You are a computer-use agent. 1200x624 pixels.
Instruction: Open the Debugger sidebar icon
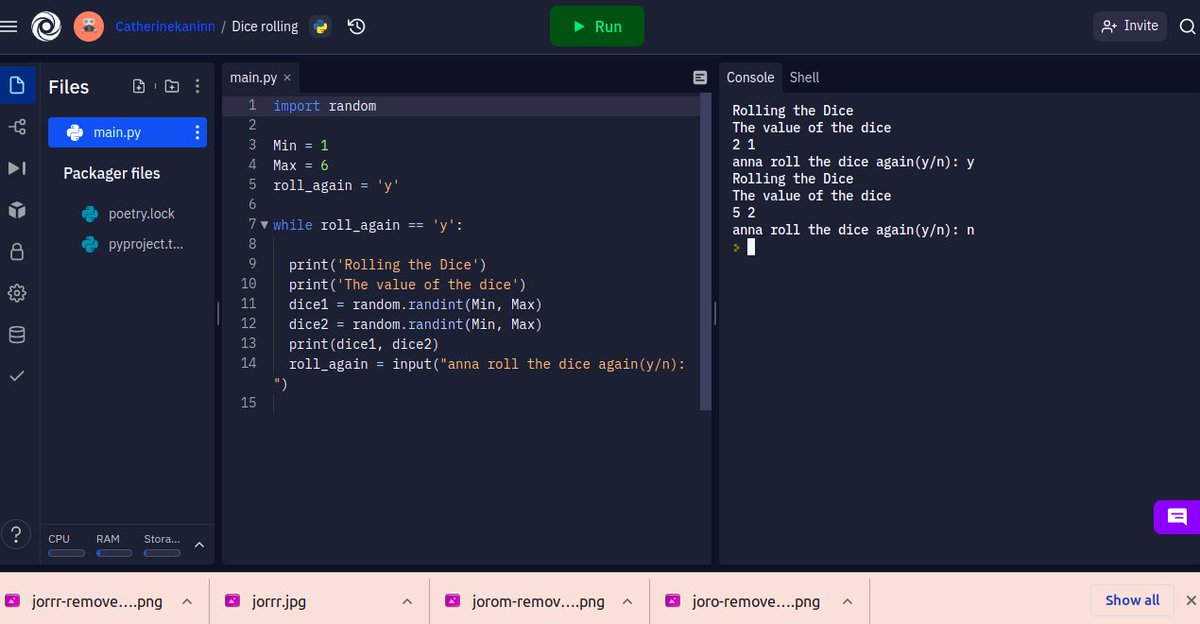coord(16,168)
